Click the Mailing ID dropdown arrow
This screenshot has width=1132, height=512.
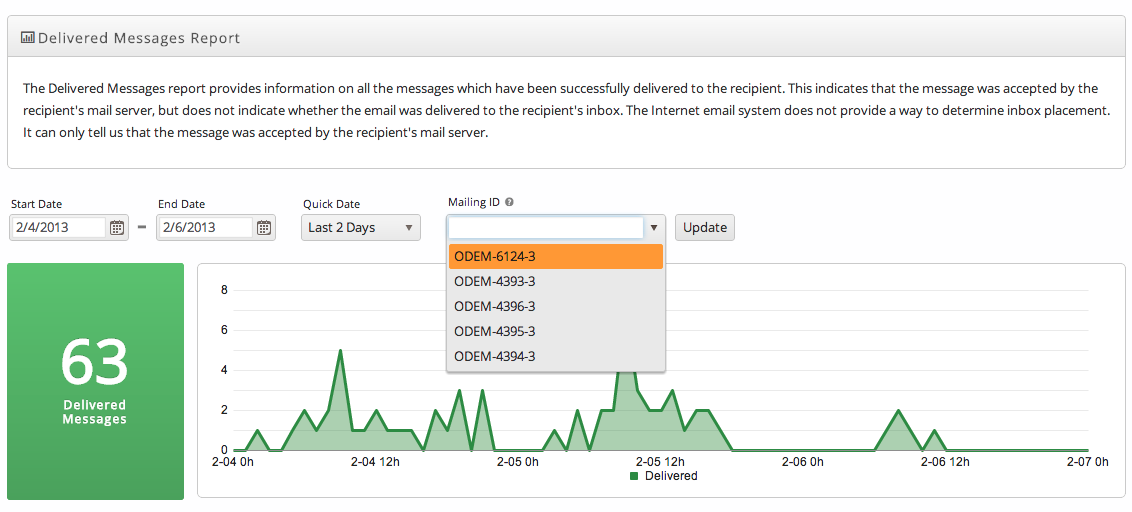[x=653, y=227]
